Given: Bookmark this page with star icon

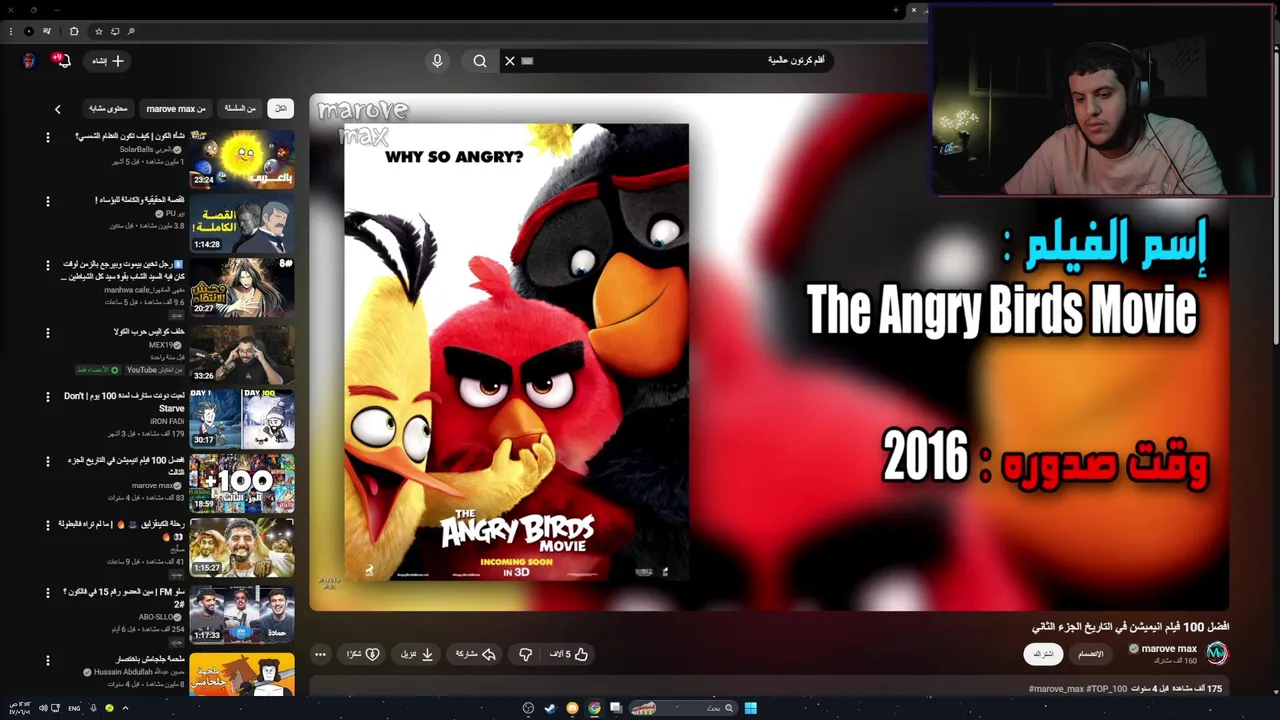Looking at the screenshot, I should [x=98, y=31].
